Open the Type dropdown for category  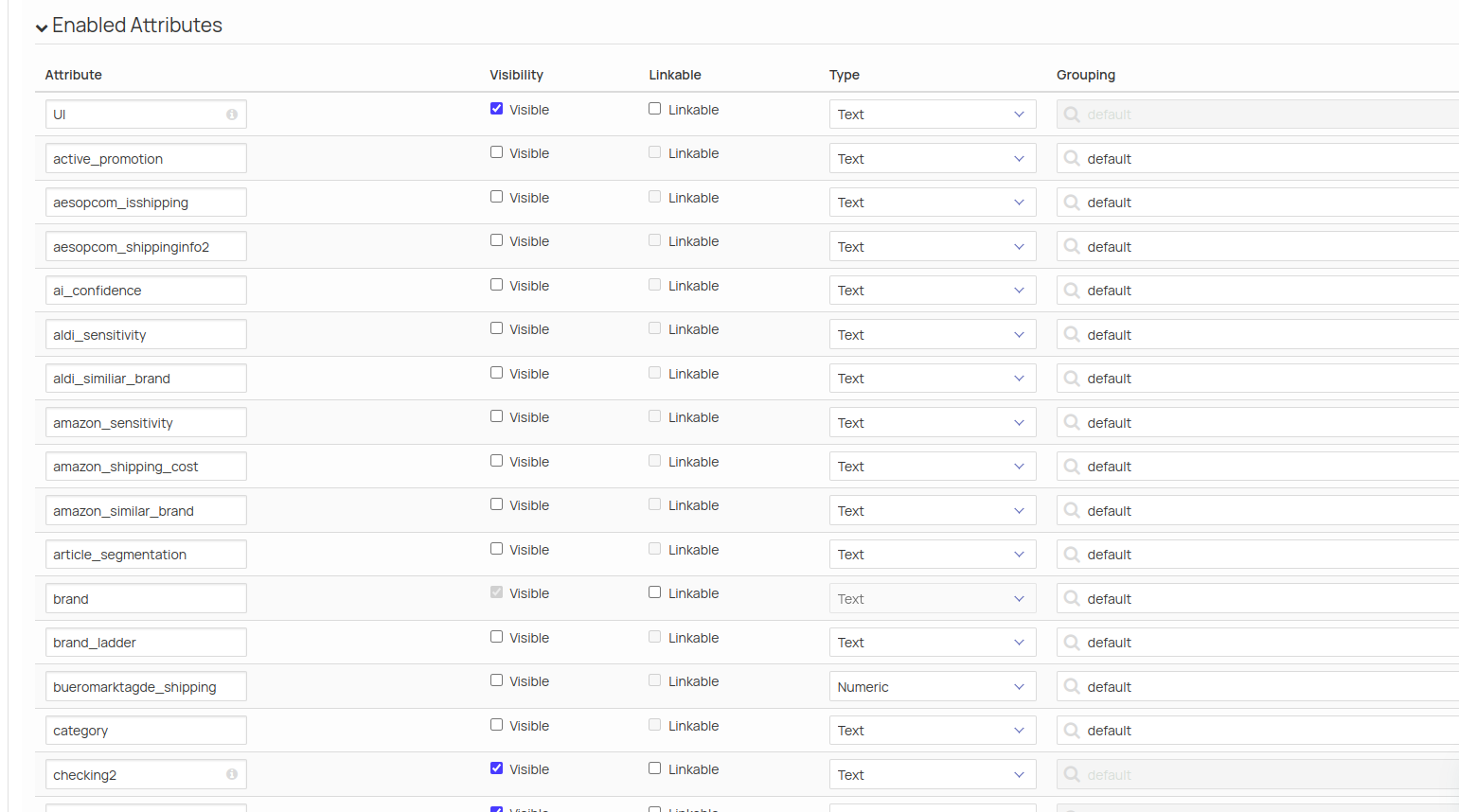pos(933,731)
